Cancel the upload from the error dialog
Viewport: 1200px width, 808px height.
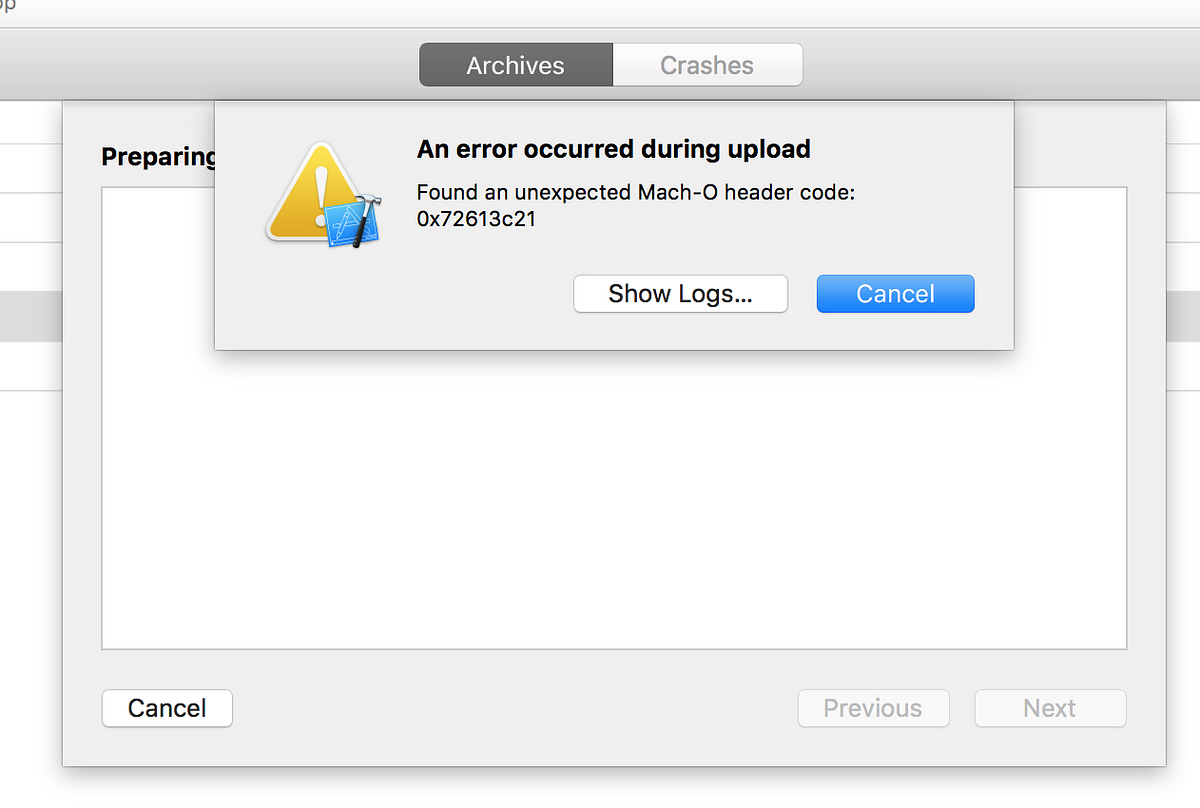coord(894,293)
